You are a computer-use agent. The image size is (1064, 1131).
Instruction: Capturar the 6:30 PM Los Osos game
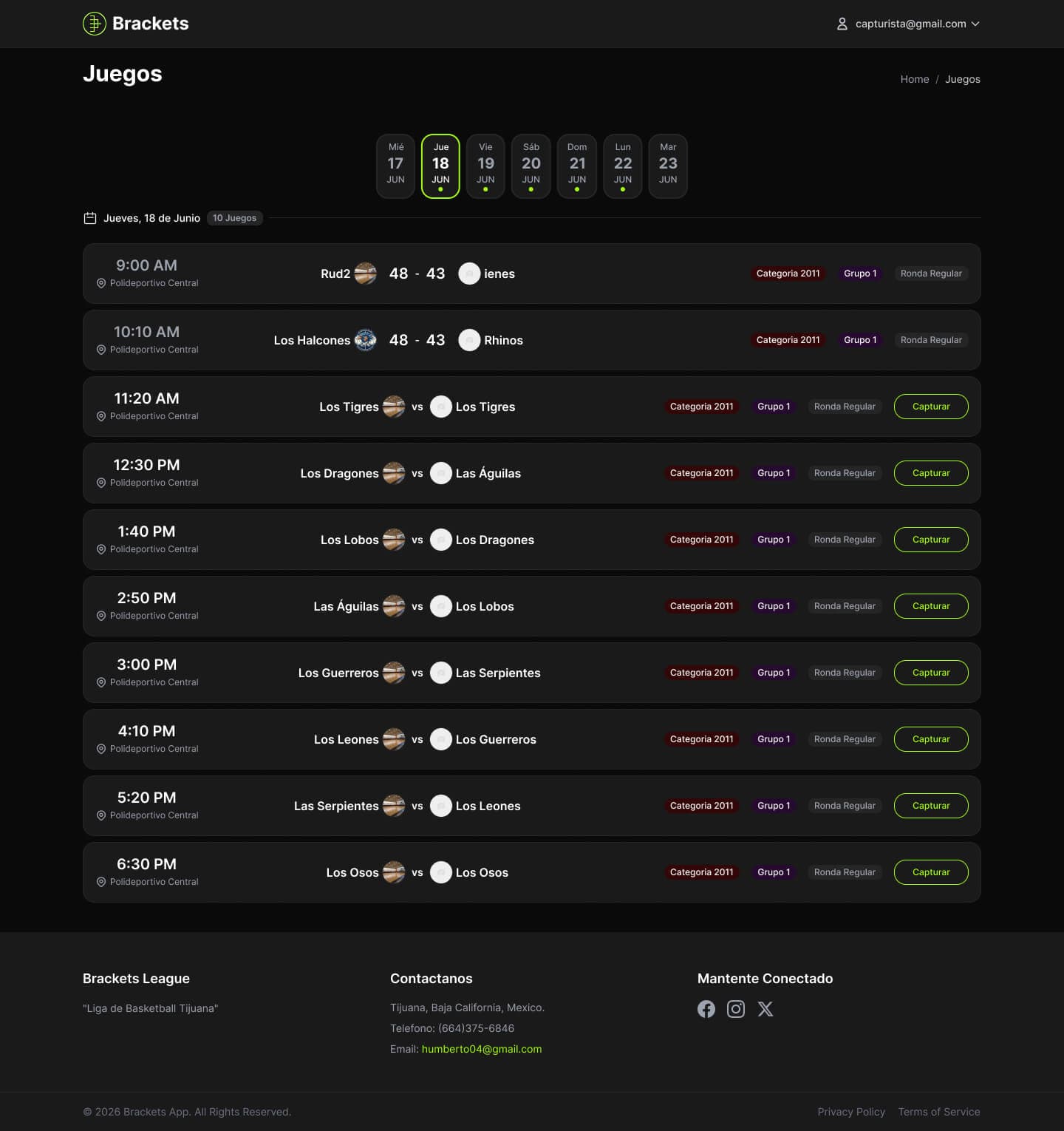931,872
